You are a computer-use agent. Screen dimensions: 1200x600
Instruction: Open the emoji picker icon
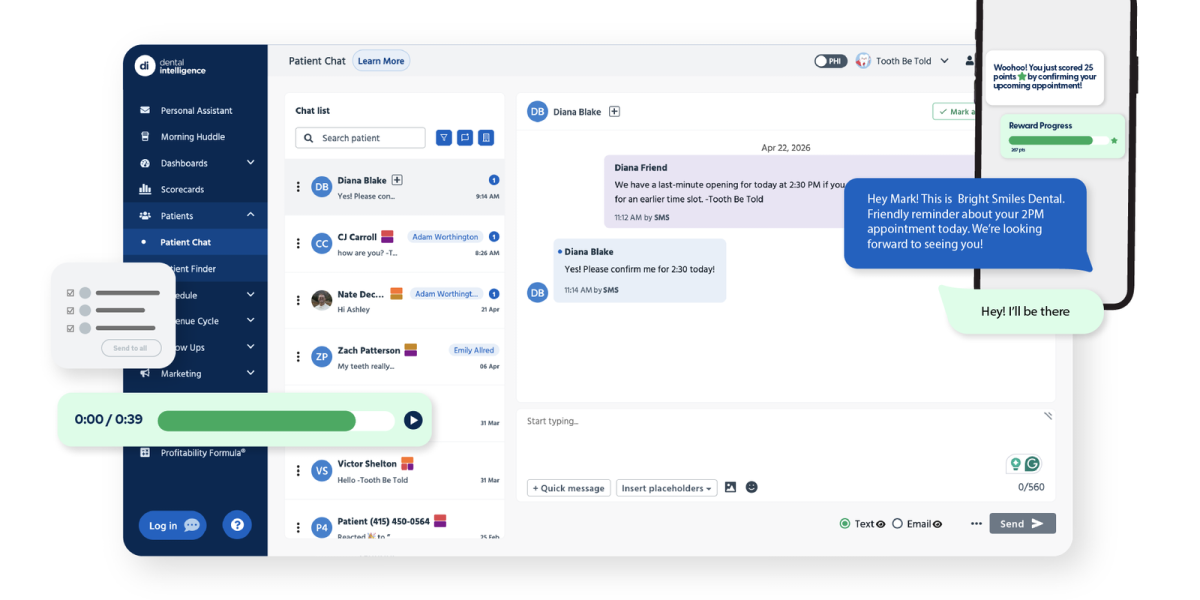[752, 487]
